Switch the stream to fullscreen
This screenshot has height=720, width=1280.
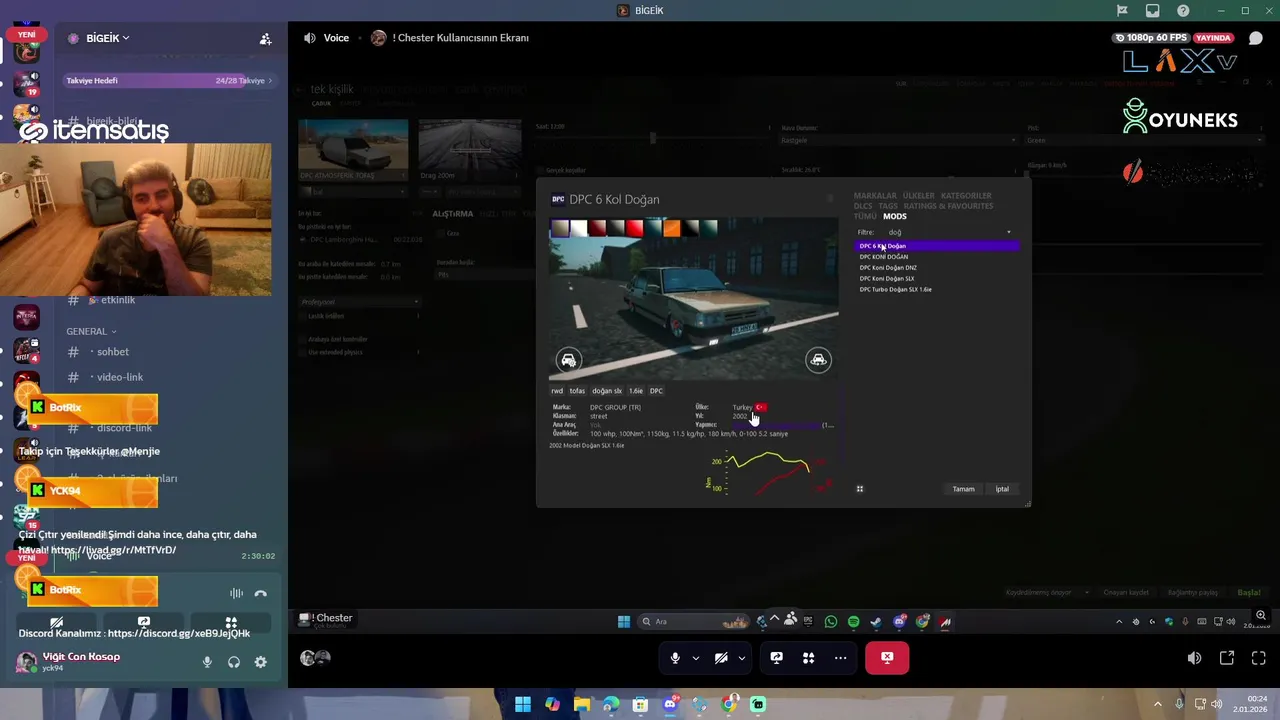(x=1258, y=658)
